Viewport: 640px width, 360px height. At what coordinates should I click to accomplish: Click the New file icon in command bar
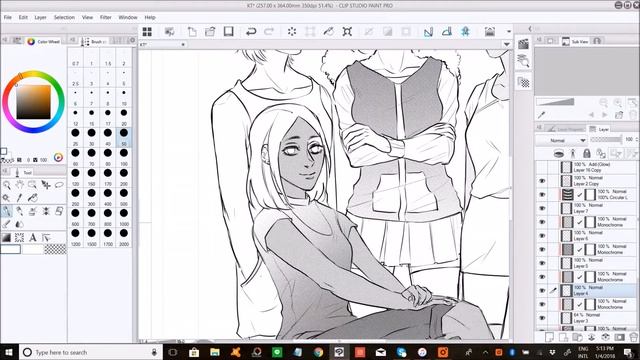coord(192,31)
